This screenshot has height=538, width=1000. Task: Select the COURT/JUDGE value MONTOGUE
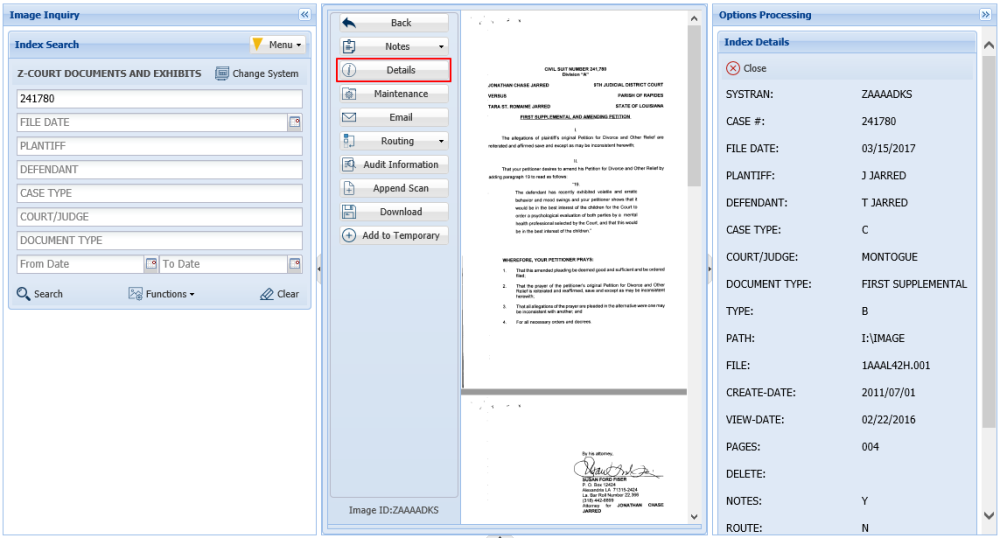pos(889,257)
